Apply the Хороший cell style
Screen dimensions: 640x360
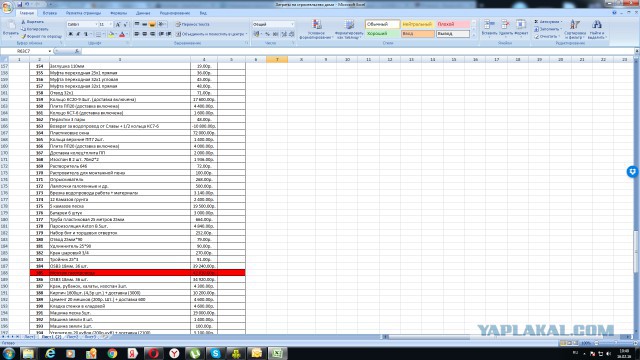pos(382,34)
